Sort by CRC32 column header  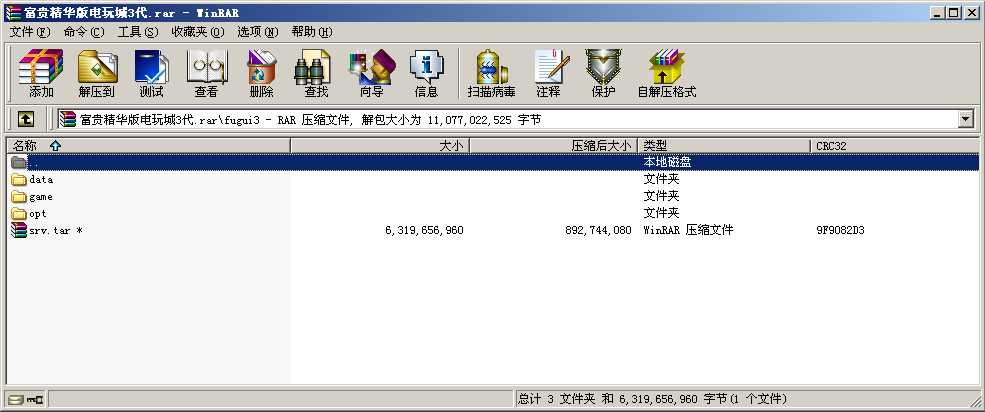point(895,146)
